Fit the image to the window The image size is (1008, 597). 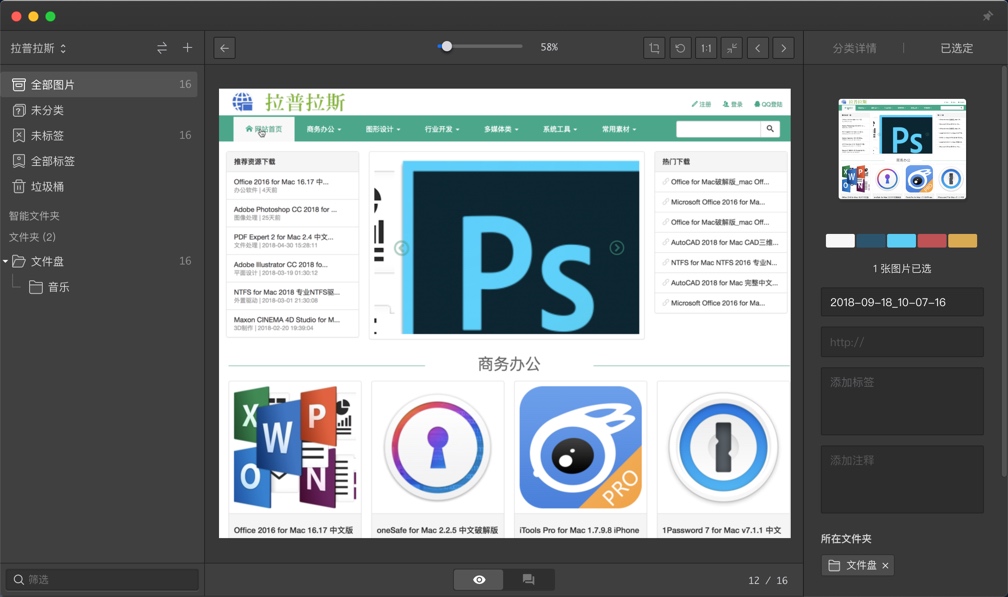[x=731, y=47]
